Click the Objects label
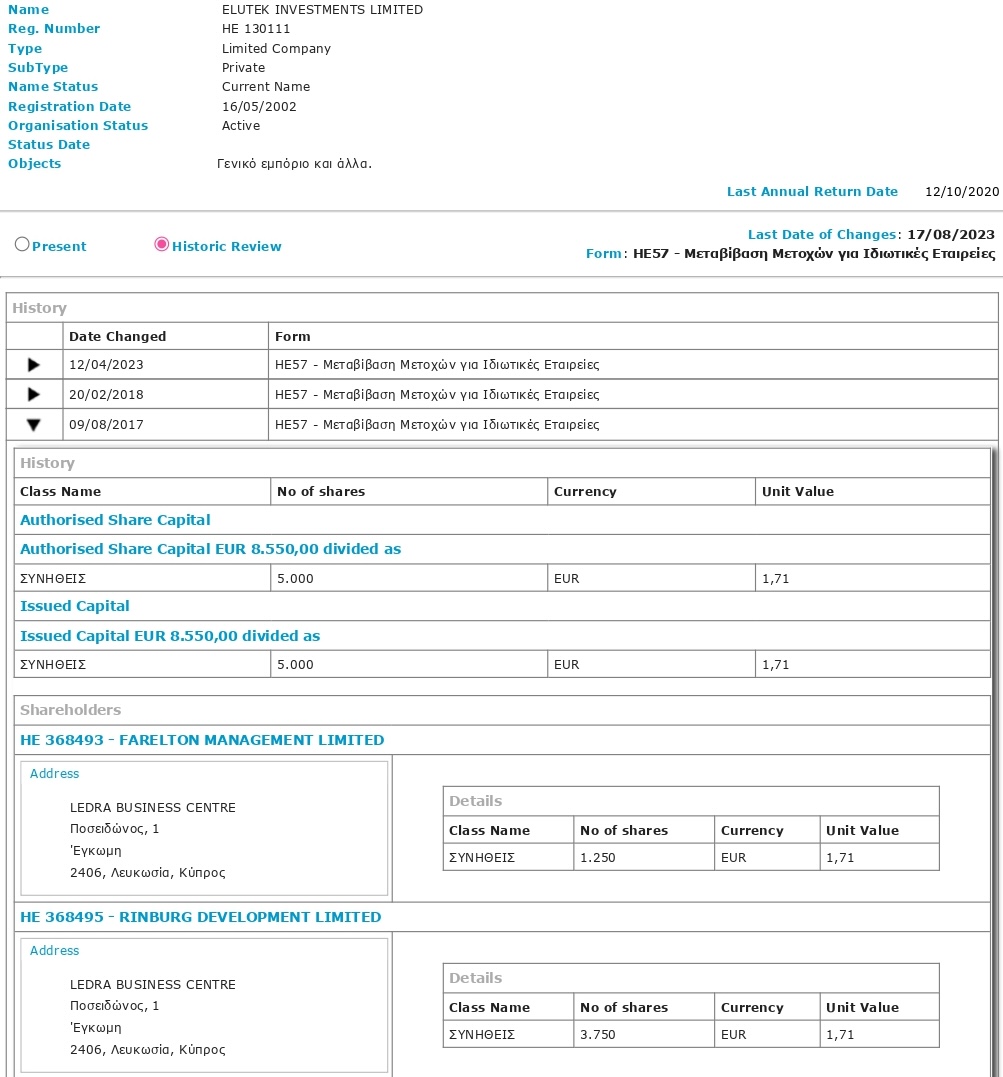1003x1077 pixels. [x=34, y=163]
